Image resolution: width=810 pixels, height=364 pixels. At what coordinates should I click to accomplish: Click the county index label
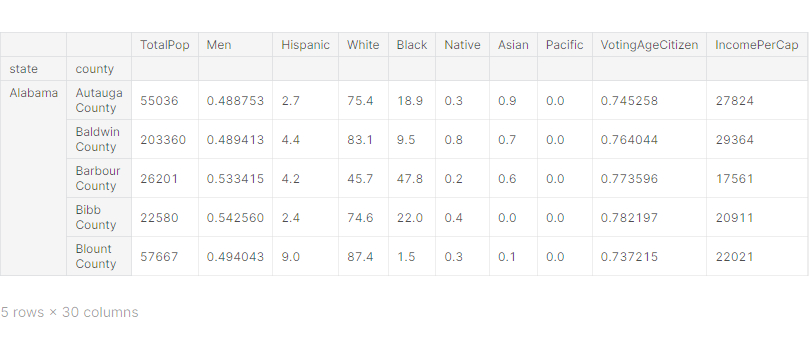[x=99, y=69]
